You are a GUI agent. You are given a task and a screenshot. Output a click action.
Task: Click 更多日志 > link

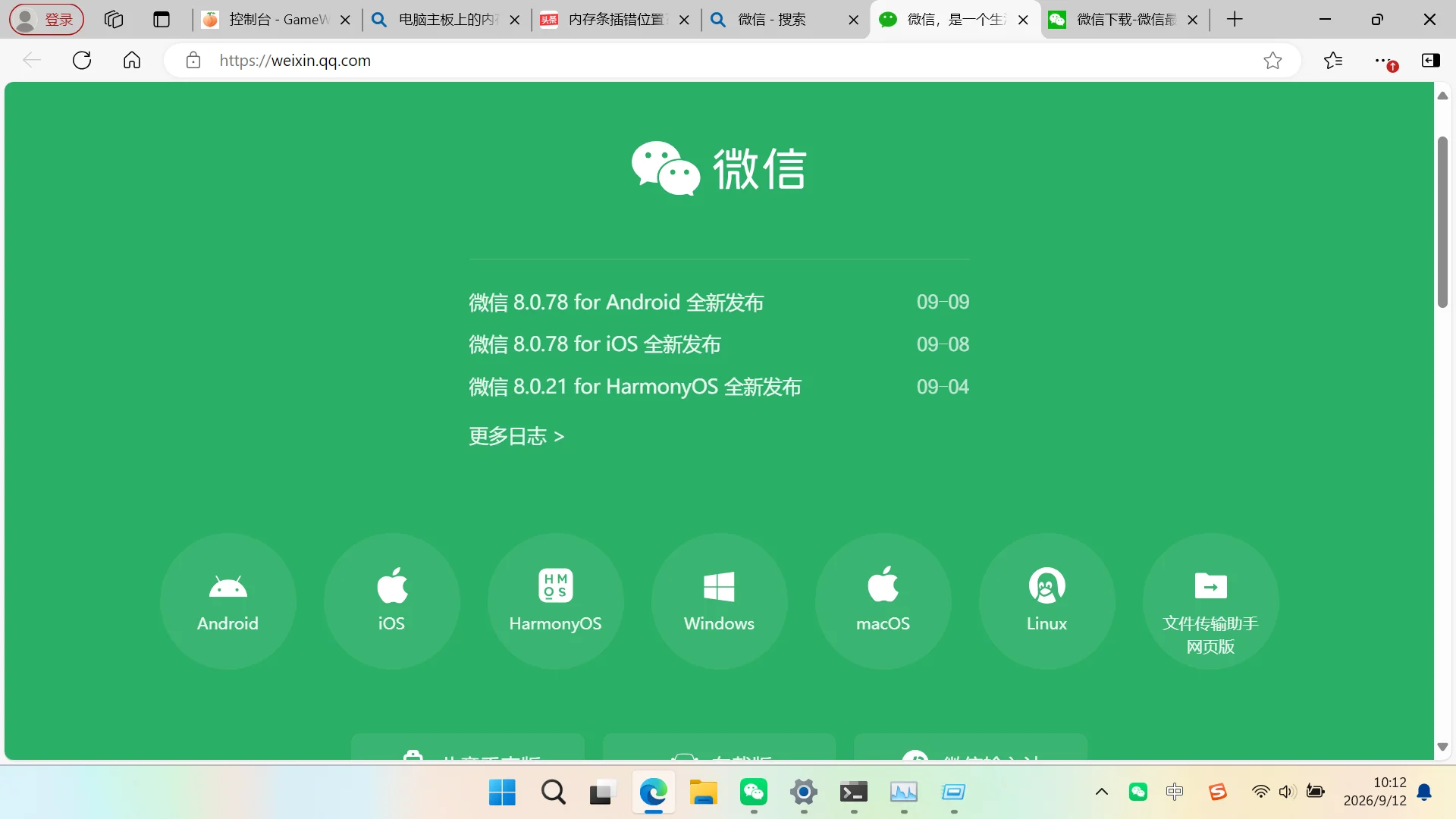[x=516, y=436]
